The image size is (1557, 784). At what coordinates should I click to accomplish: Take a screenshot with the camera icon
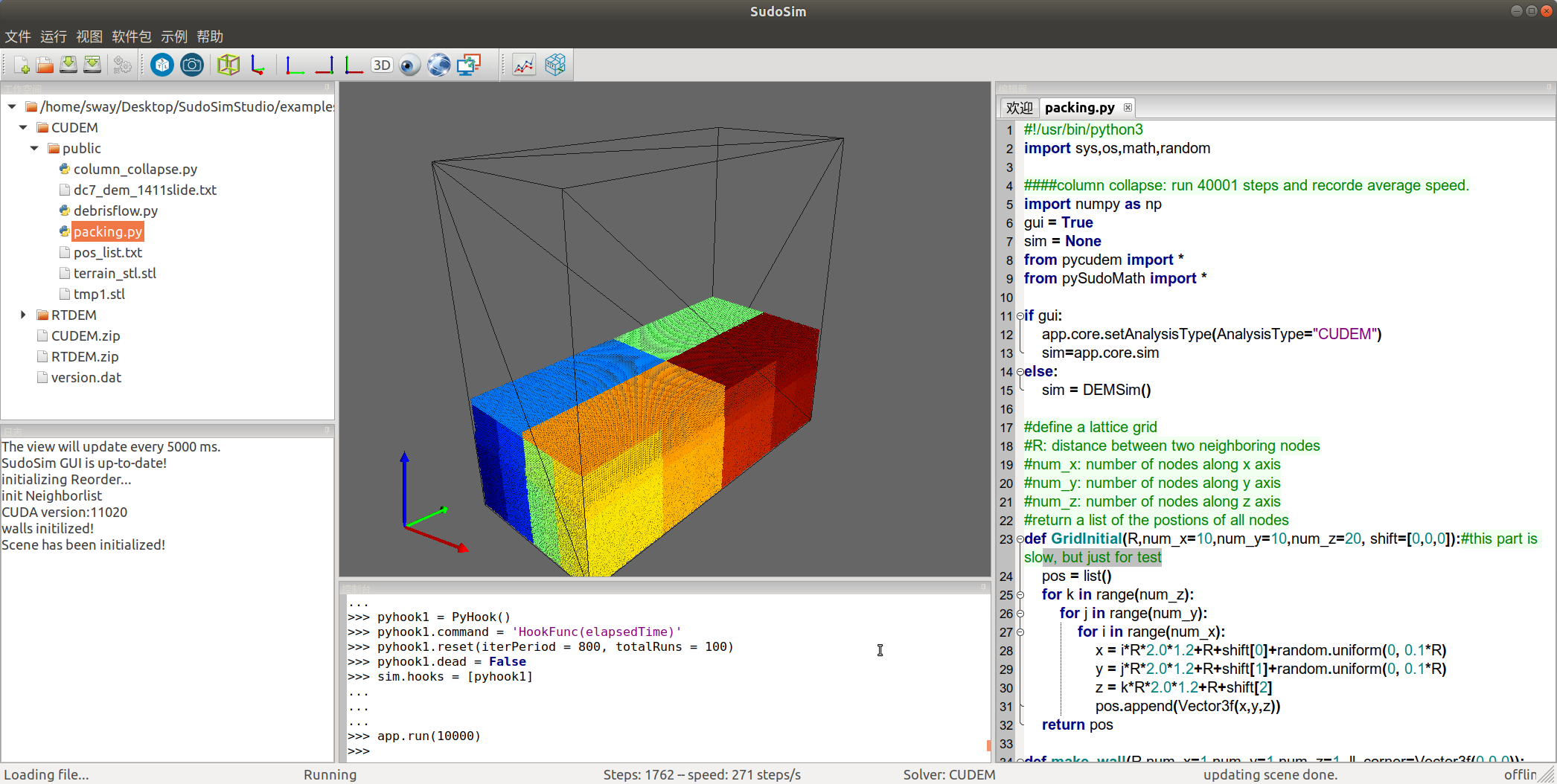[x=192, y=65]
